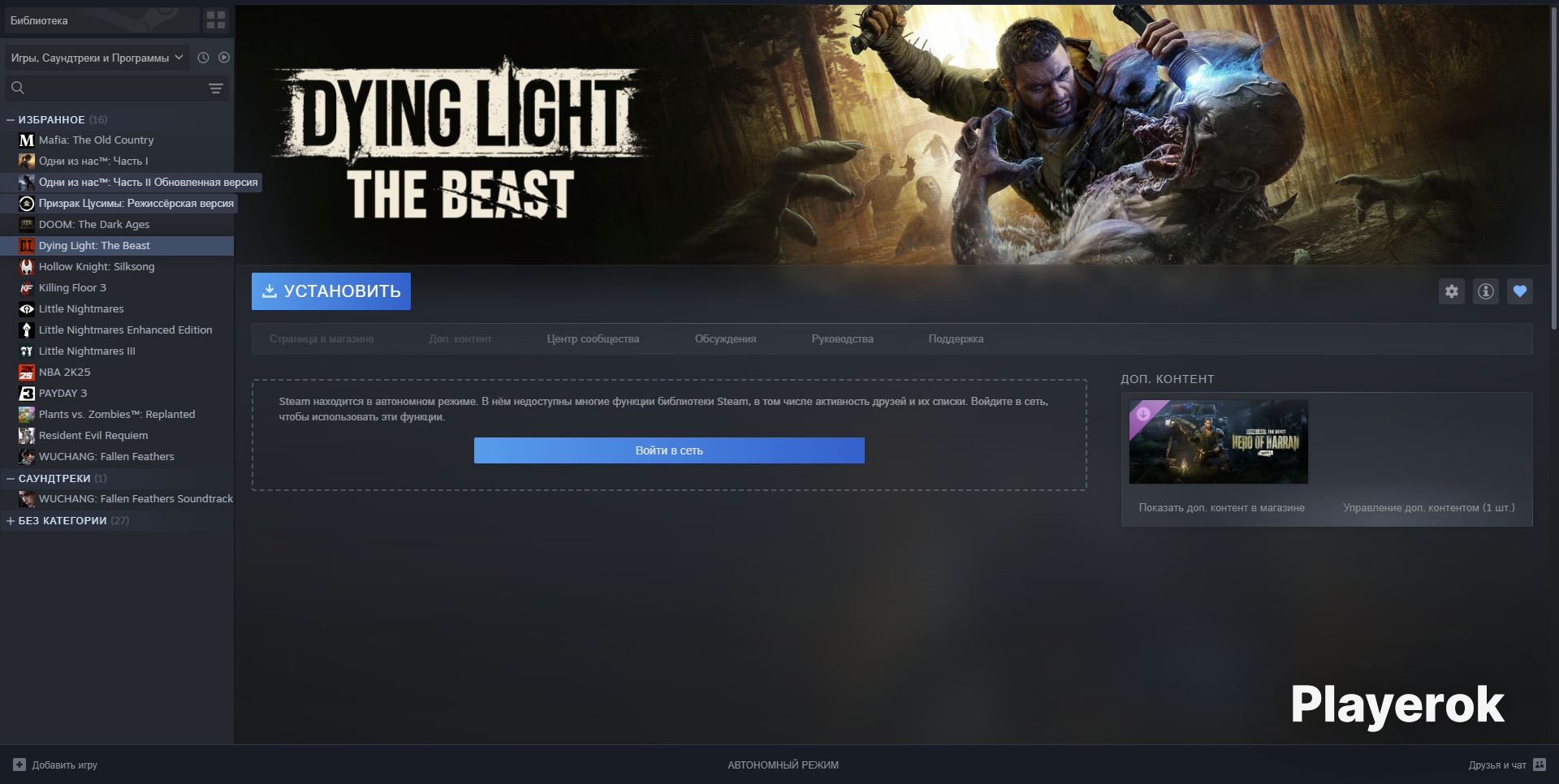Click Plants vs. Zombies Replanted icon
The height and width of the screenshot is (784, 1559).
tap(27, 415)
